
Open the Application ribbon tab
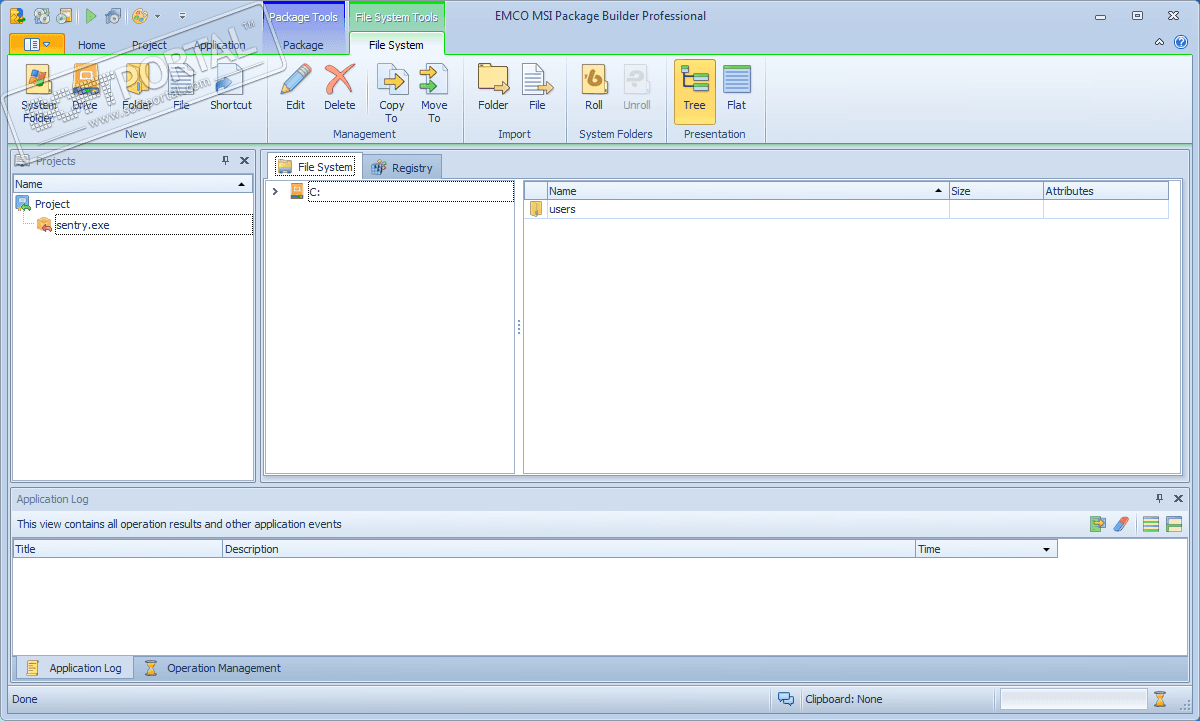point(220,45)
